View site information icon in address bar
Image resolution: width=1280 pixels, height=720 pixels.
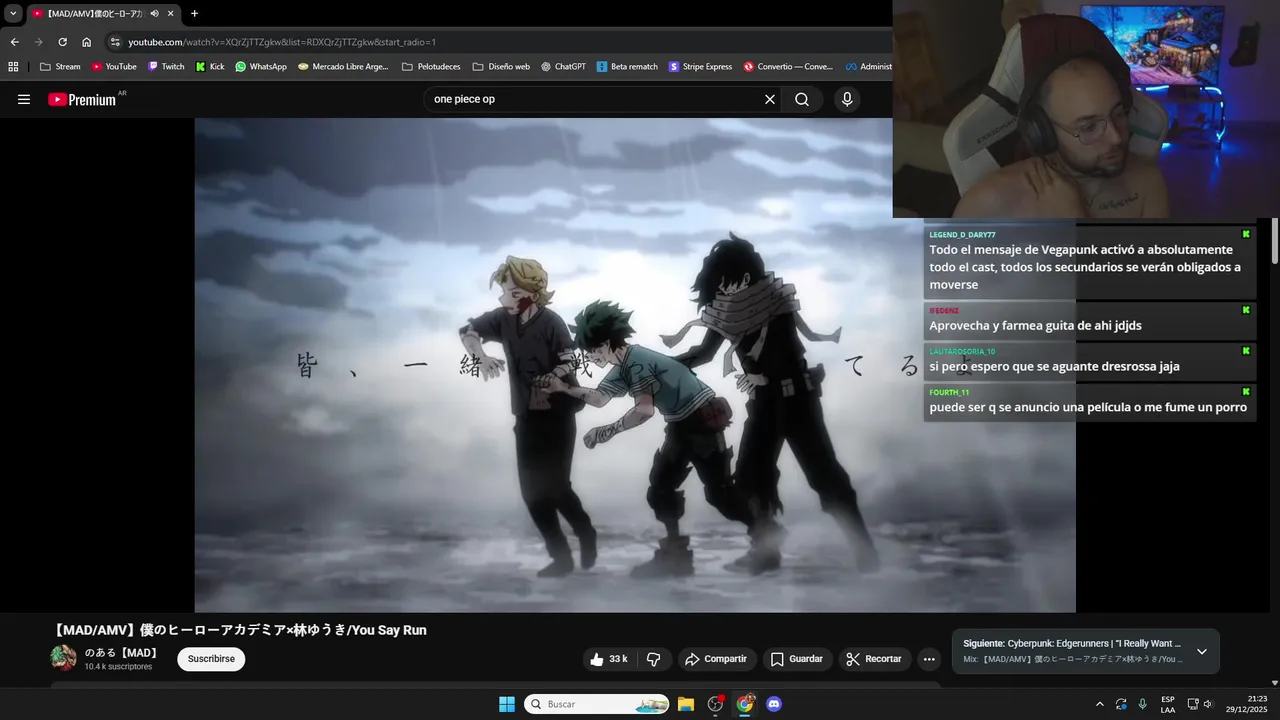115,42
